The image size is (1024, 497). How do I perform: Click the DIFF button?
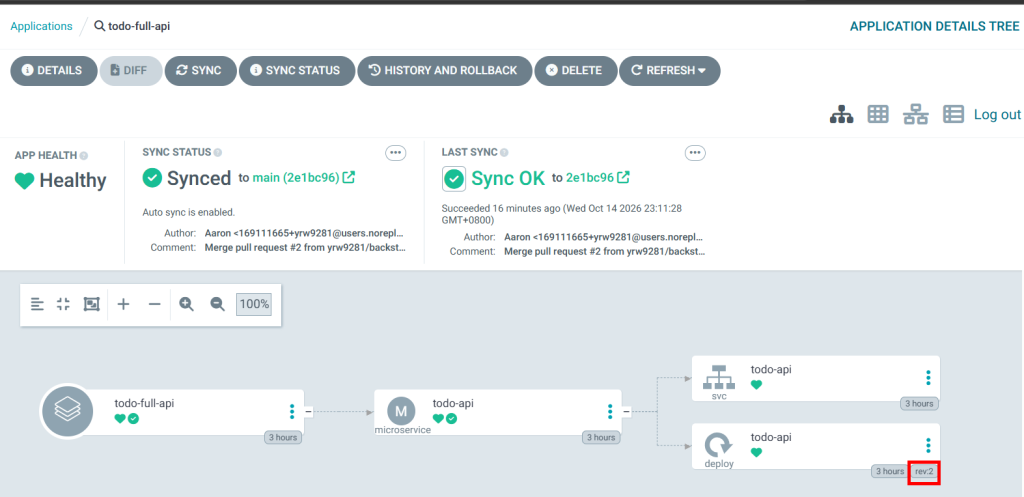click(130, 71)
